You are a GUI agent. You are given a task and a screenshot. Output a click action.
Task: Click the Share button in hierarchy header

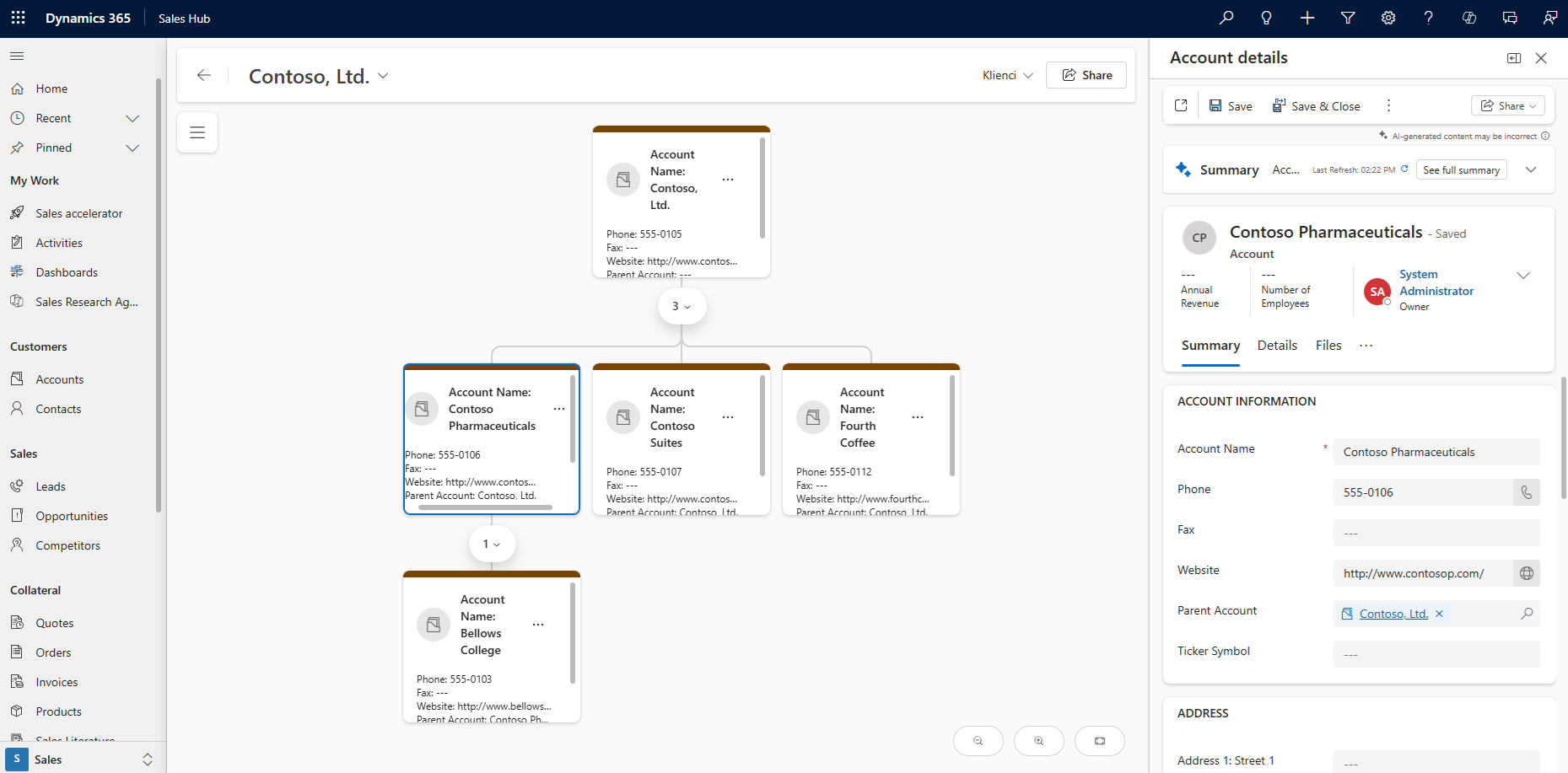point(1086,75)
